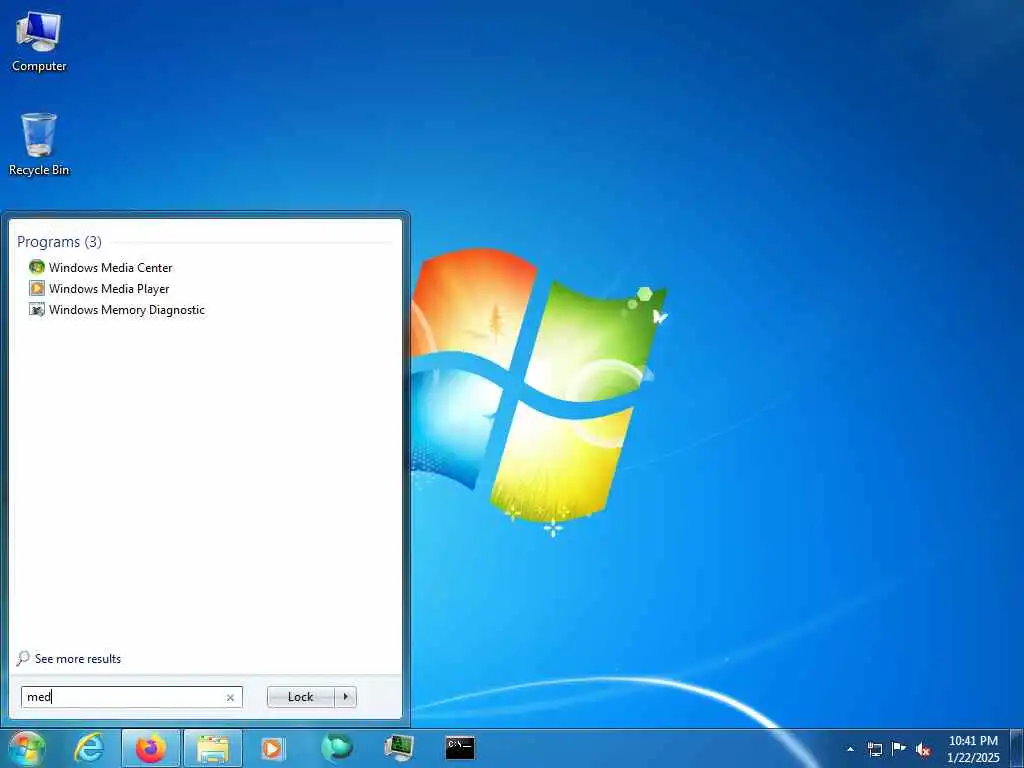Click the Windows Media Center icon
The height and width of the screenshot is (768, 1024).
click(37, 267)
